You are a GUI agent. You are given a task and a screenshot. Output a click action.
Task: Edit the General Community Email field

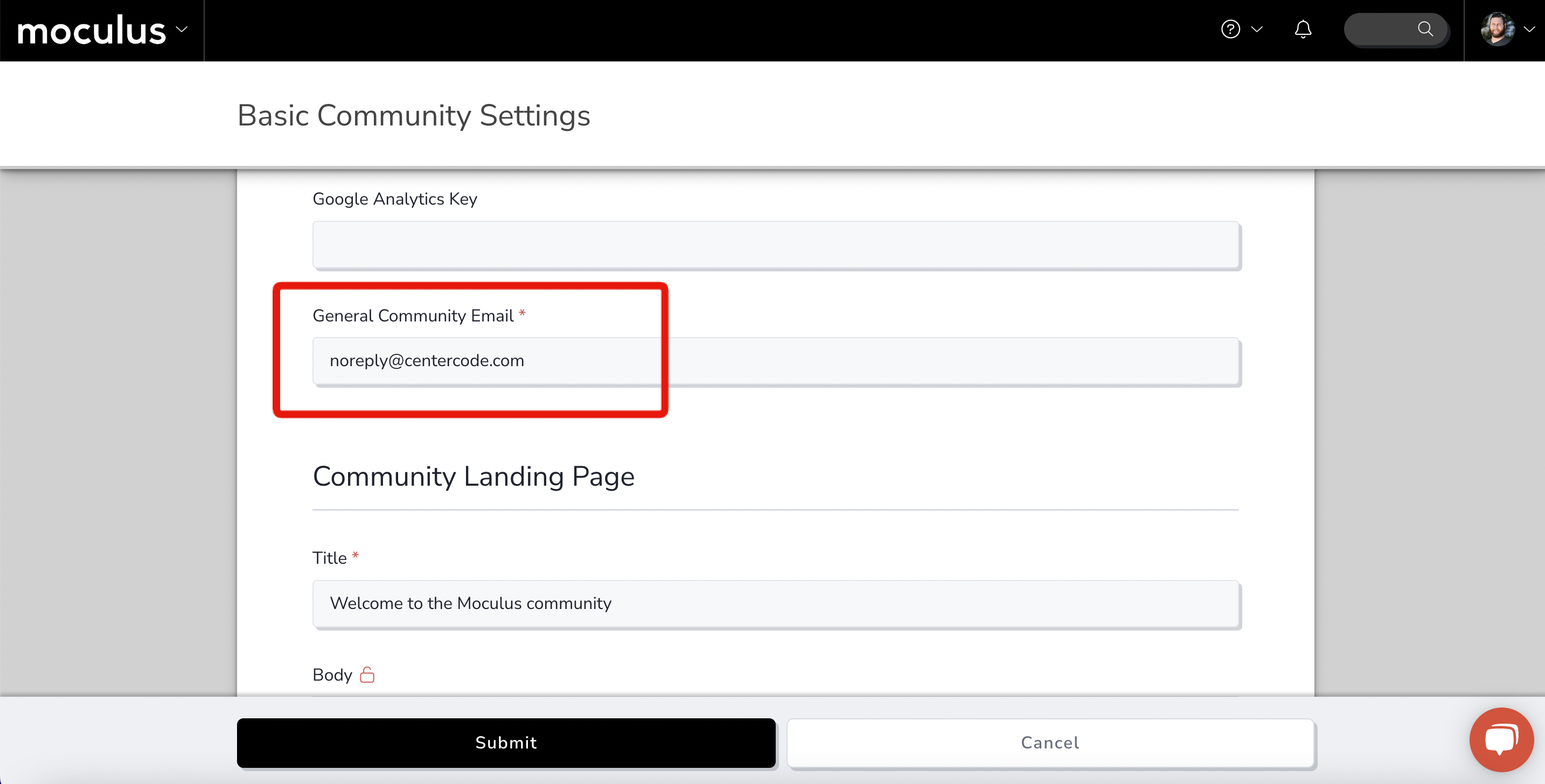point(776,361)
